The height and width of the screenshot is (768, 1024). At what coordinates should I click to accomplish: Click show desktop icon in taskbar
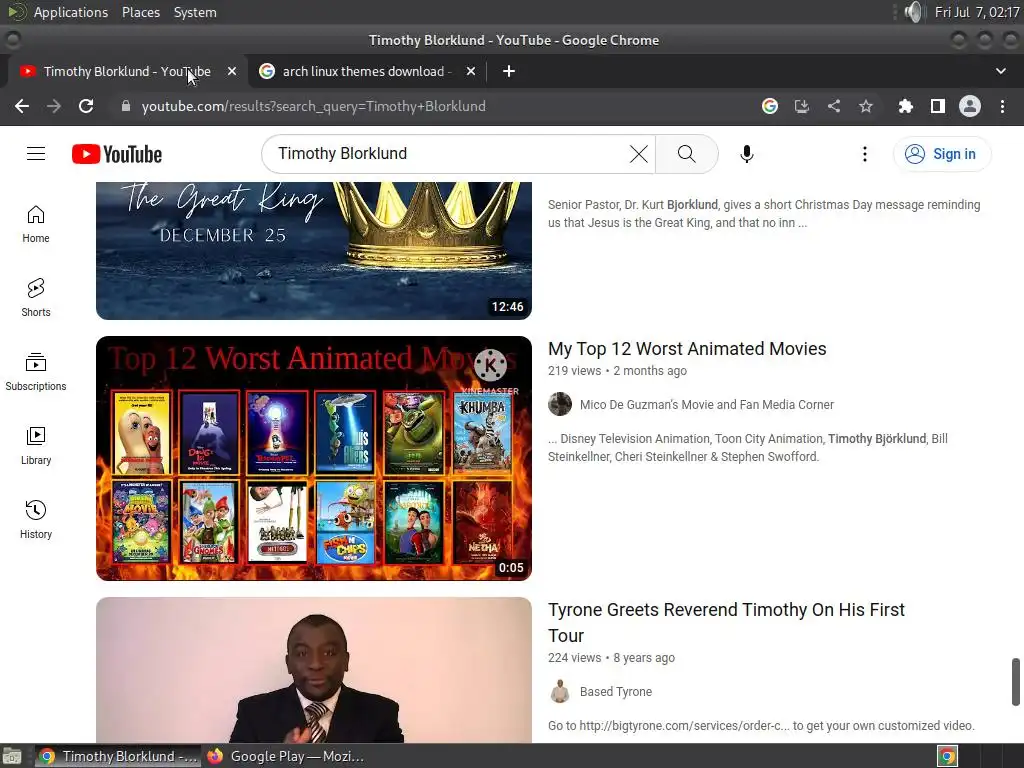12,756
